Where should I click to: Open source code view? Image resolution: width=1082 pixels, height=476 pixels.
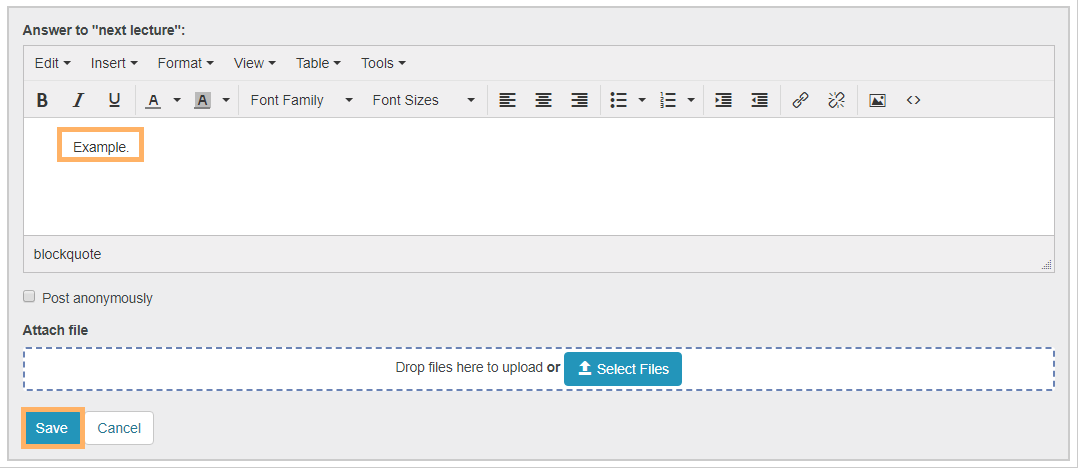(913, 100)
